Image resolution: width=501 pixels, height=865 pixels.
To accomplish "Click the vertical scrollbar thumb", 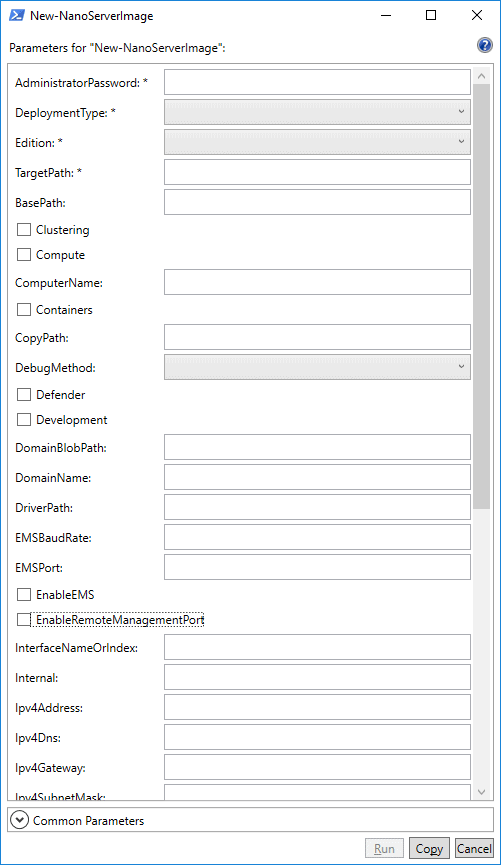I will [x=481, y=297].
